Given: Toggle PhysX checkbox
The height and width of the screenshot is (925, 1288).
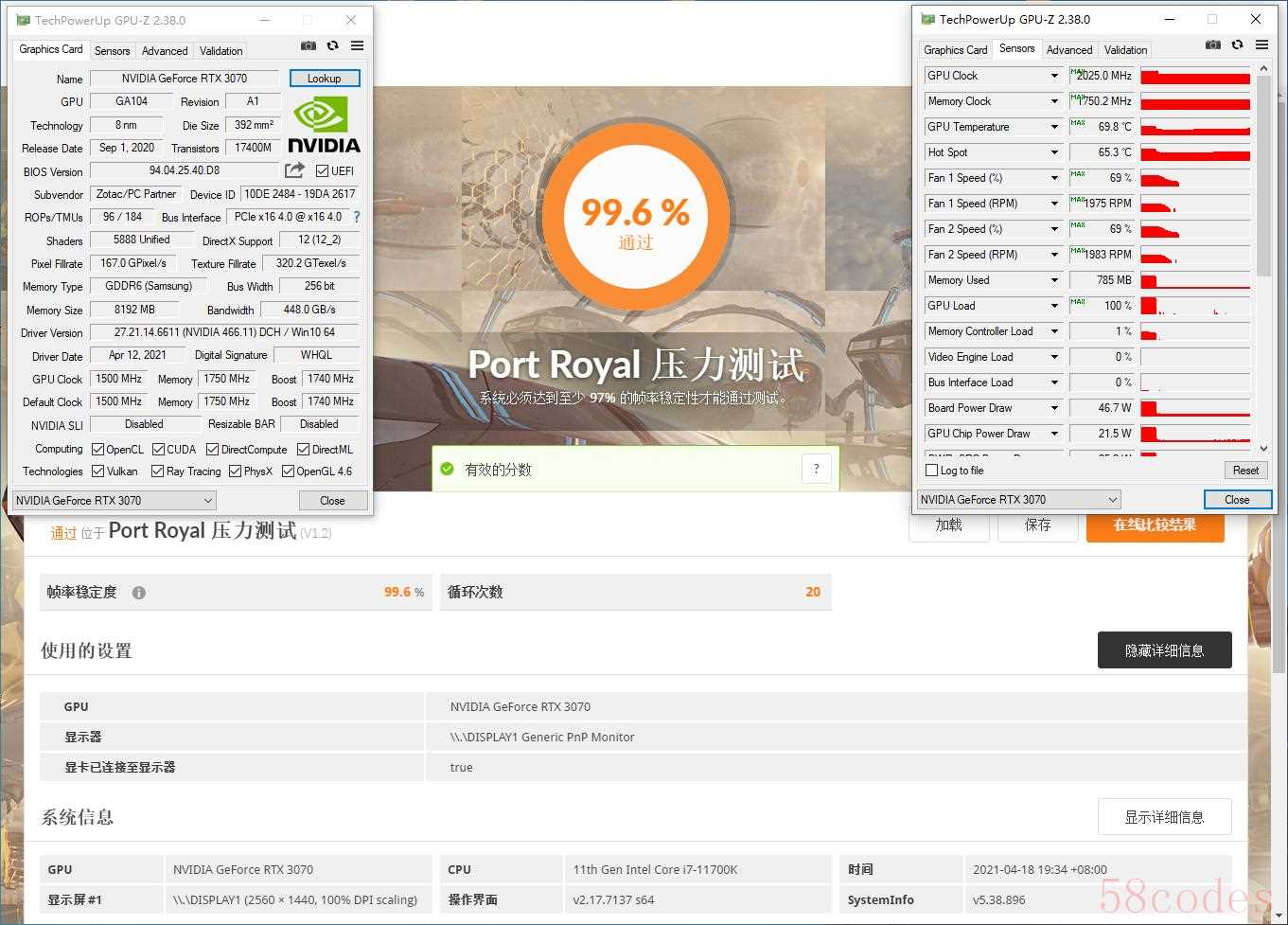Looking at the screenshot, I should tap(235, 471).
